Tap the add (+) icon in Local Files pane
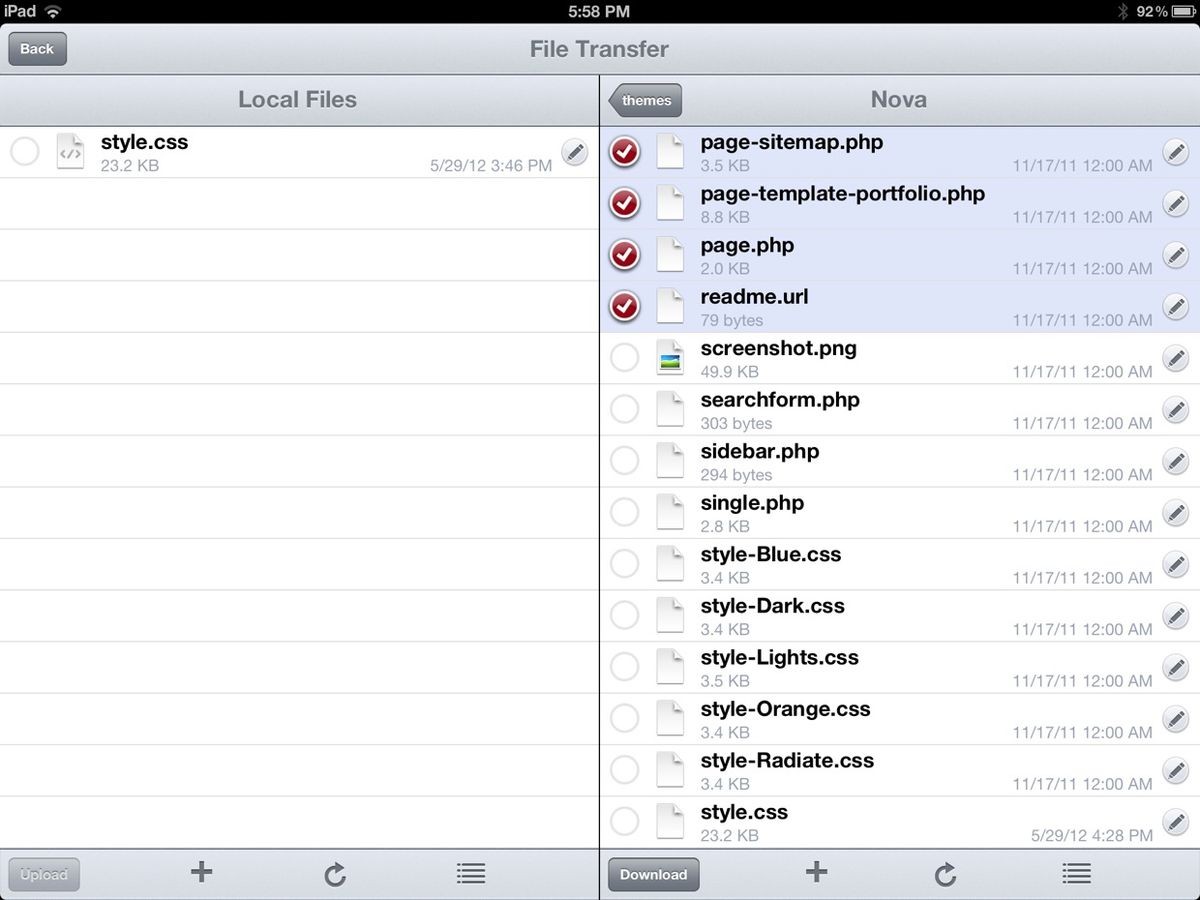The image size is (1200, 900). [x=200, y=874]
